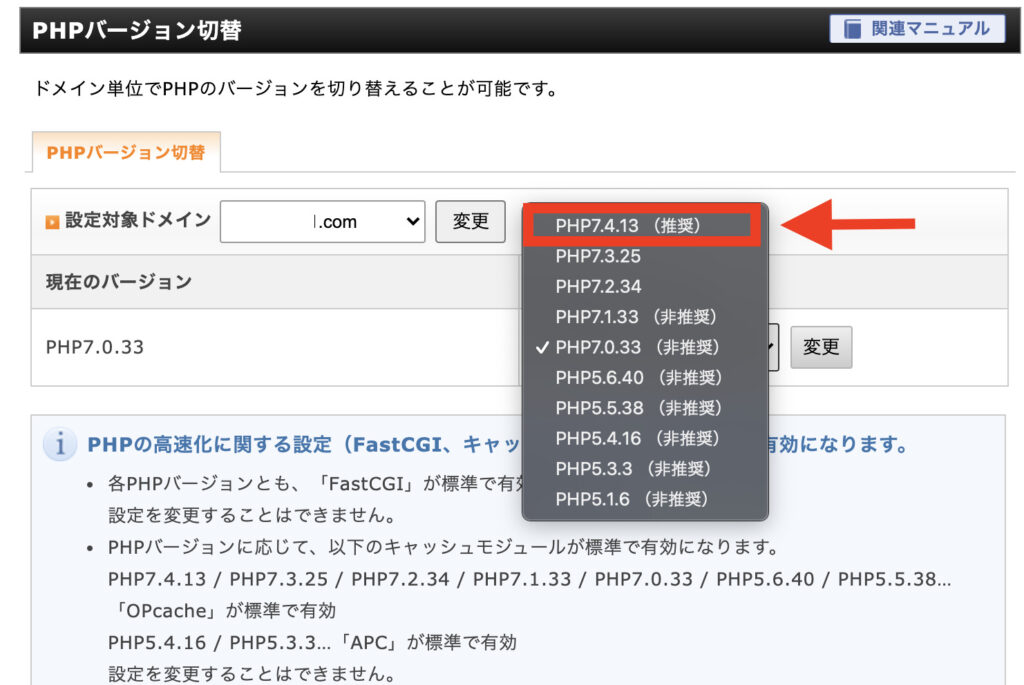The width and height of the screenshot is (1024, 685).
Task: Click the book icon beside 関連マニュアル
Action: point(852,29)
